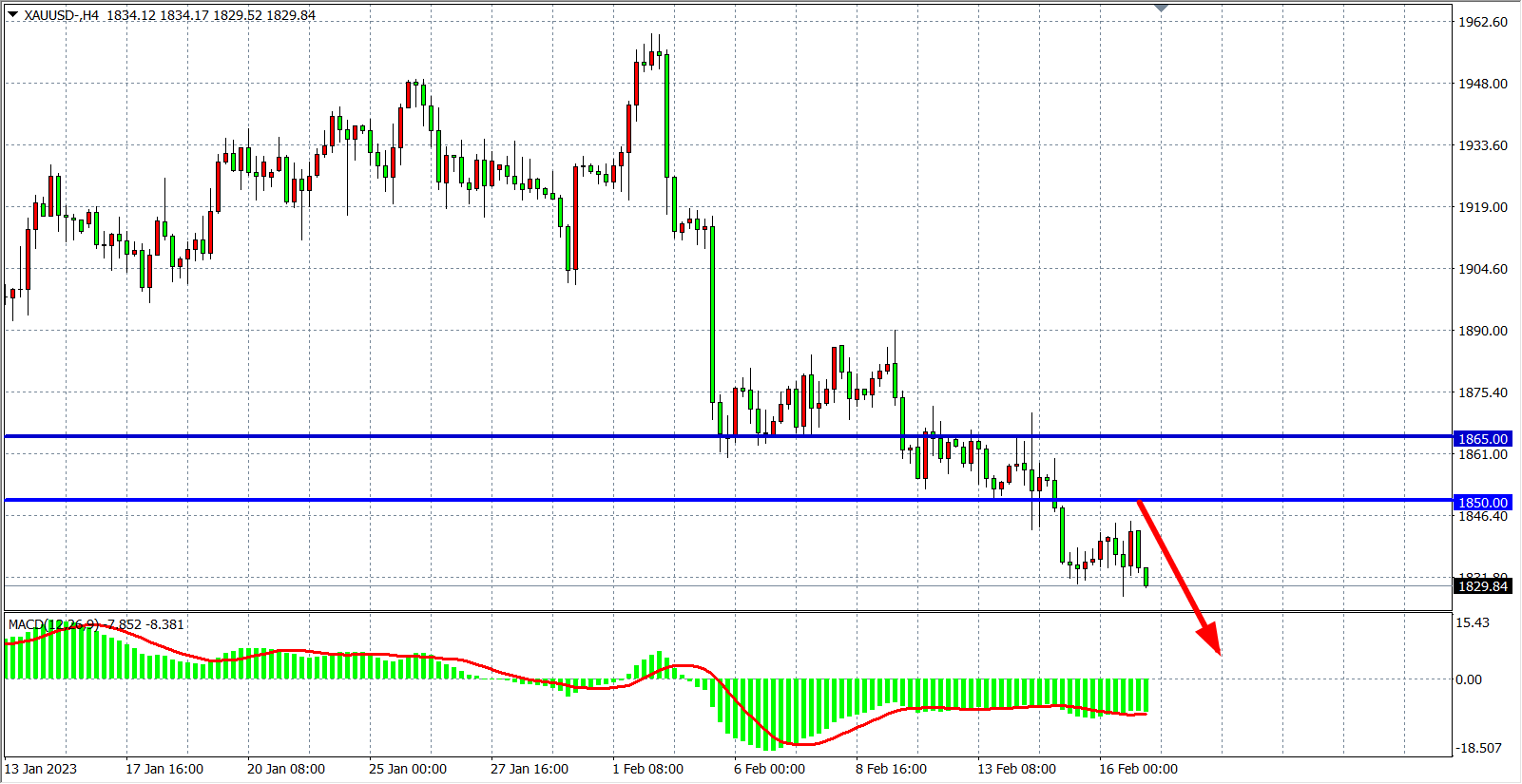Click the 1890.00 price axis label

coord(1483,331)
